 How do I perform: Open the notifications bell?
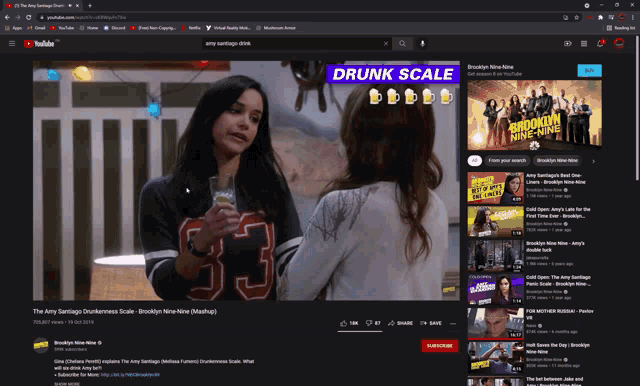[x=600, y=43]
